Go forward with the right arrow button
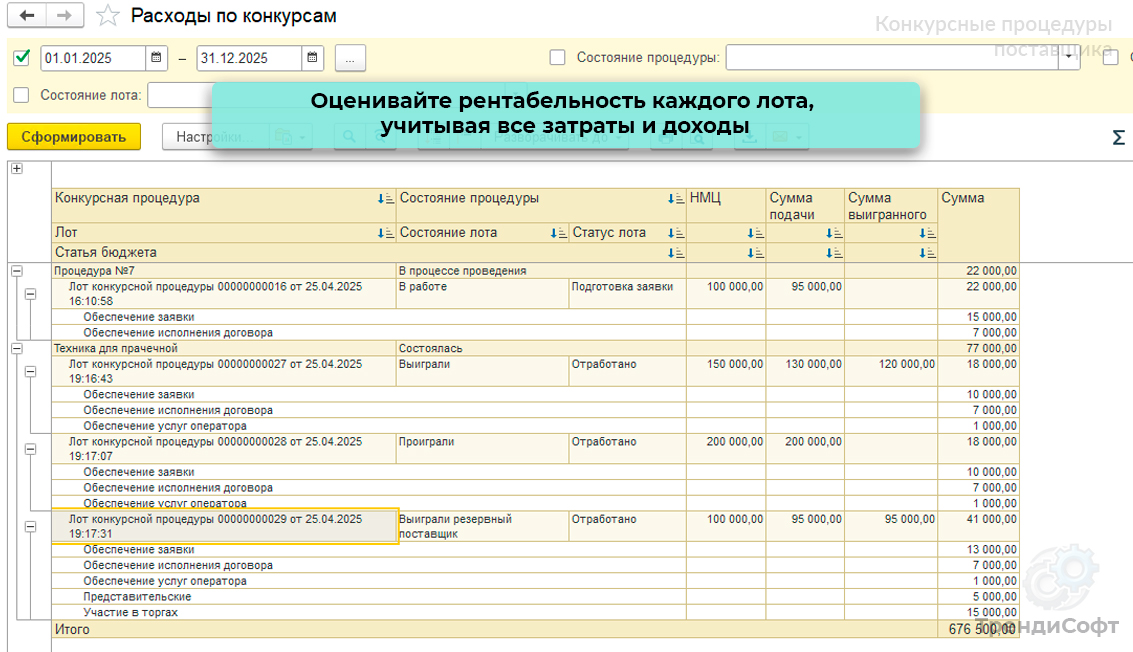This screenshot has width=1133, height=652. 64,15
